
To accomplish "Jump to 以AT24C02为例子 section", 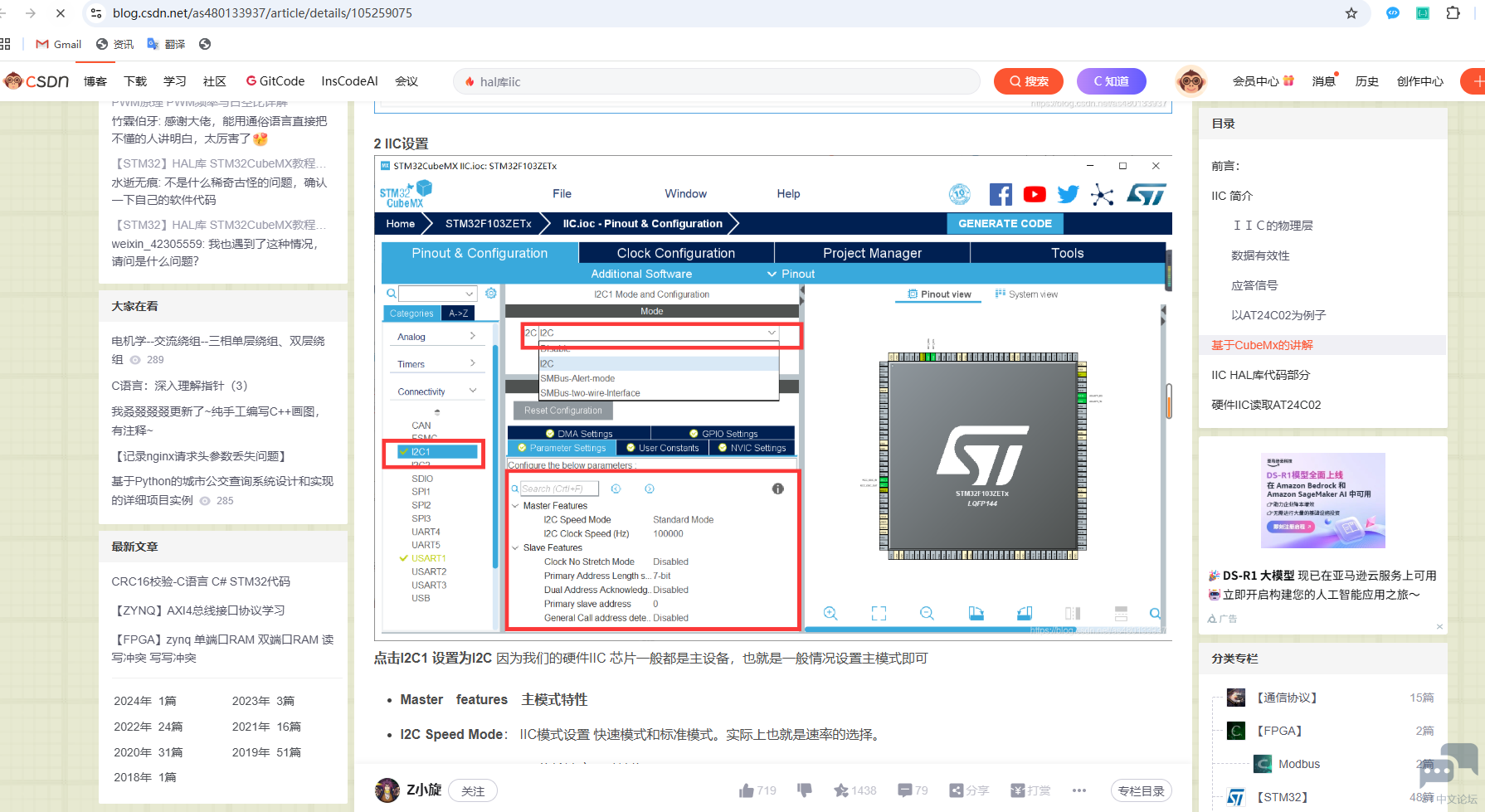I will pyautogui.click(x=1278, y=315).
